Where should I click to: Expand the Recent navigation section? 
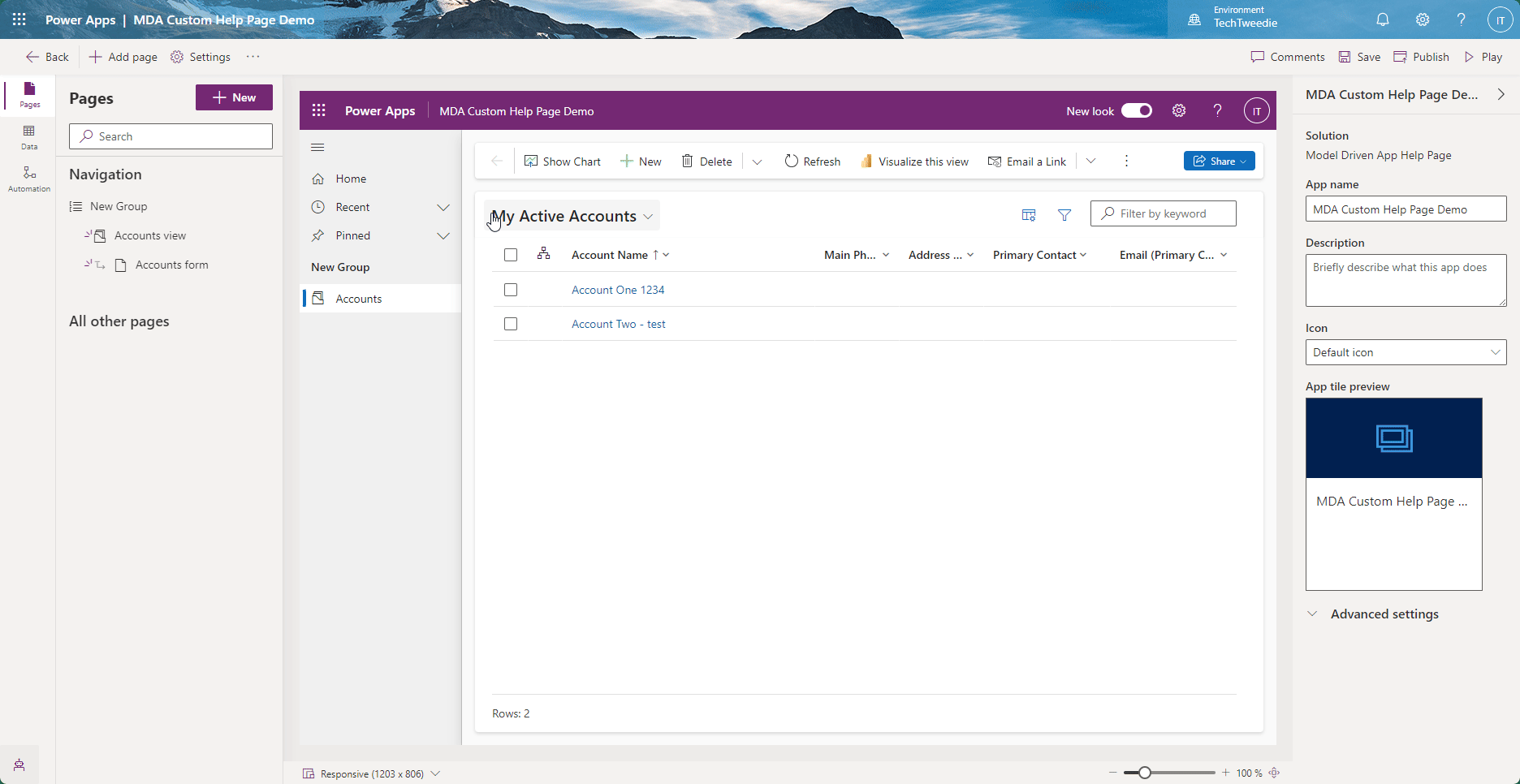point(443,208)
